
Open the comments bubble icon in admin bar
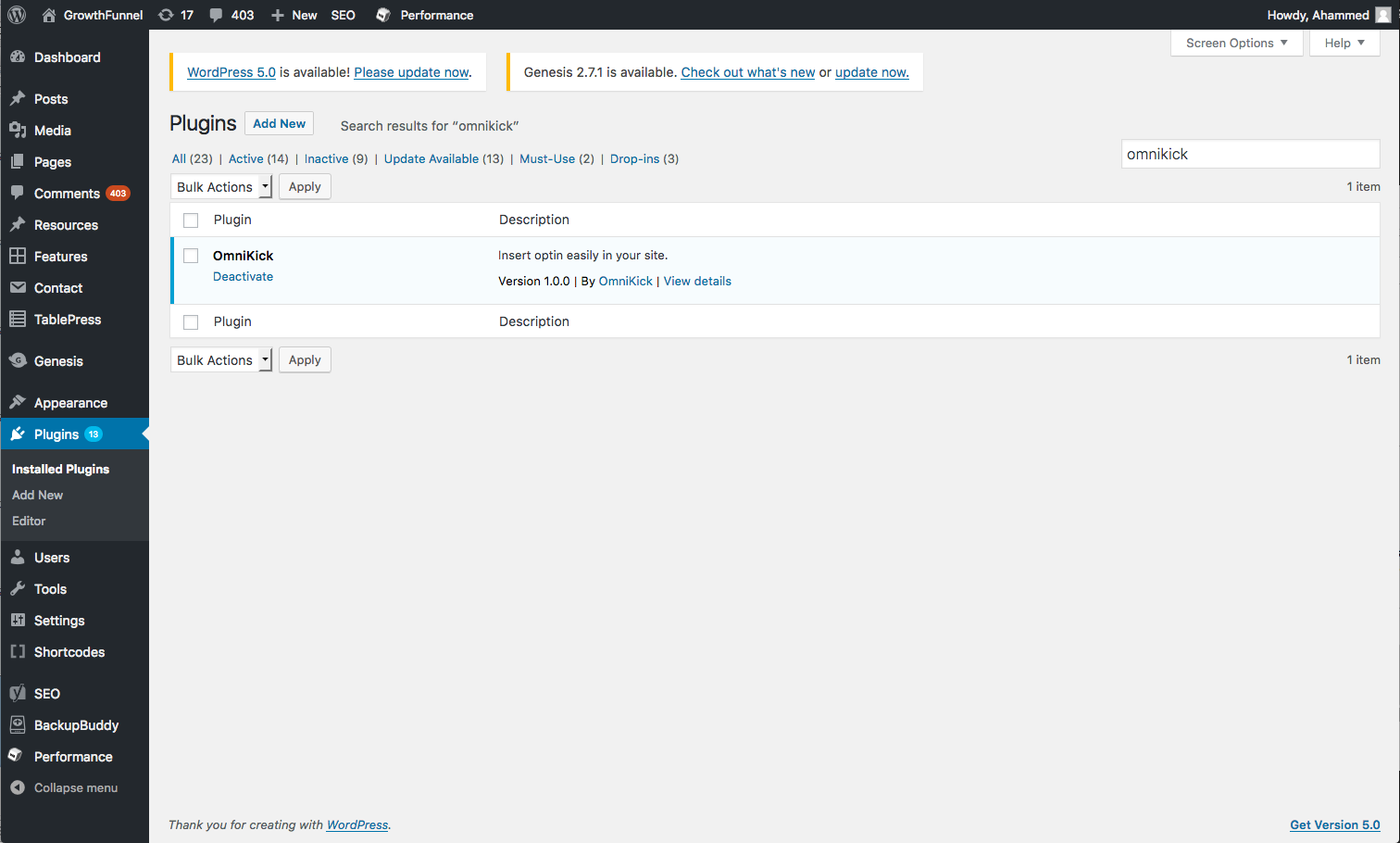(x=216, y=15)
